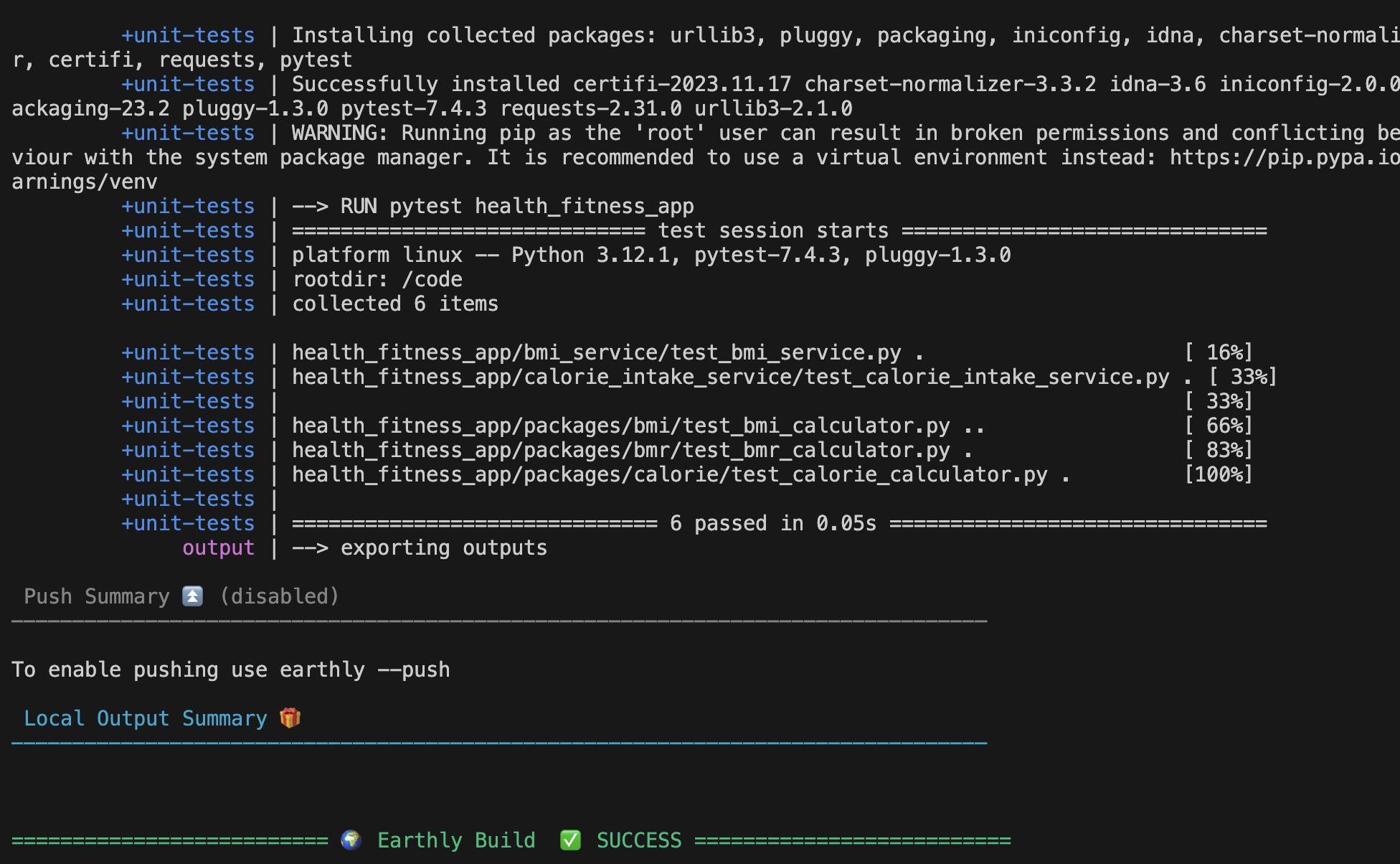This screenshot has height=864, width=1400.
Task: Click the [100%] progress indicator
Action: tap(1218, 474)
